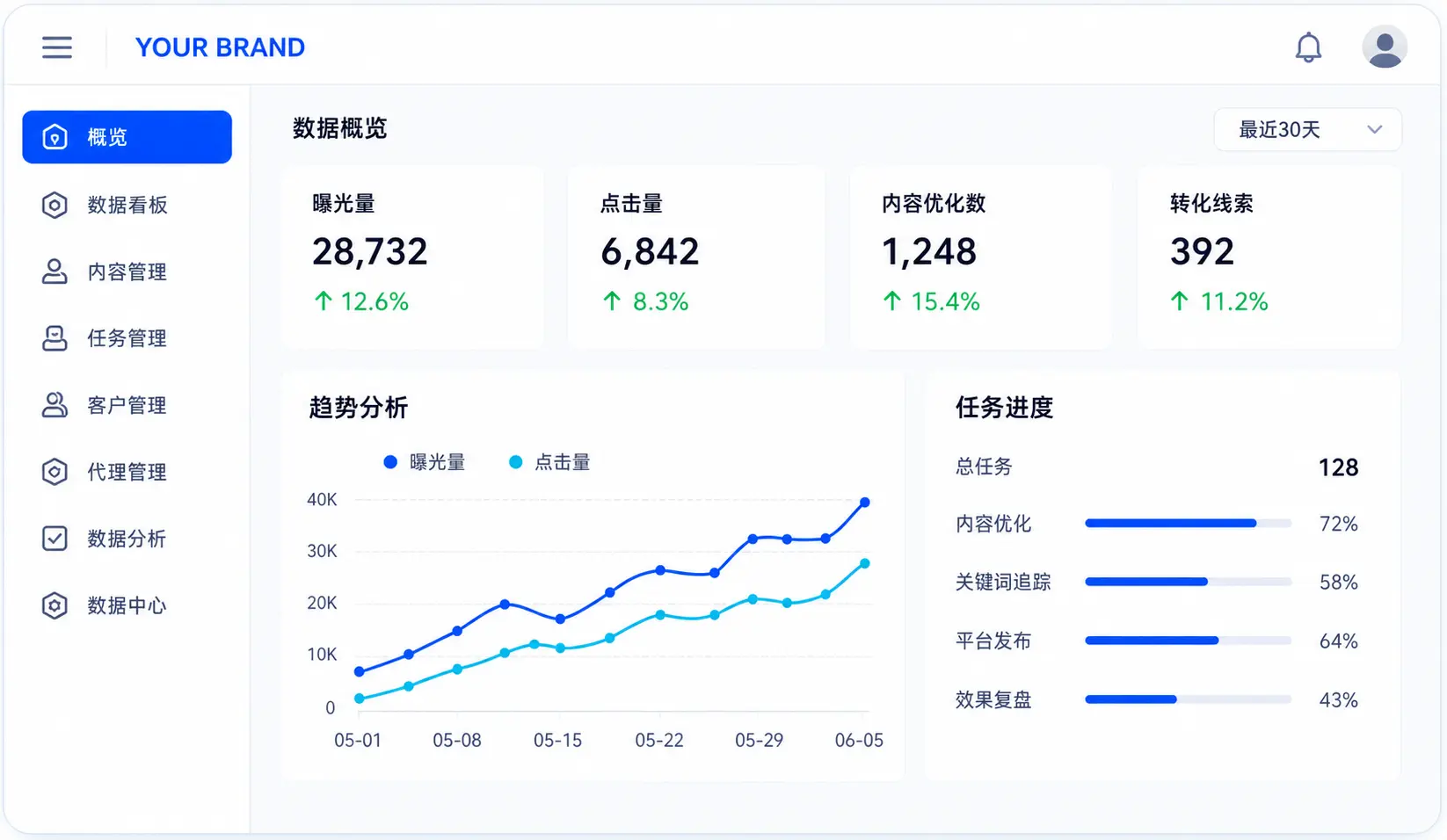Click the 06-05 x-axis date label

[x=859, y=741]
